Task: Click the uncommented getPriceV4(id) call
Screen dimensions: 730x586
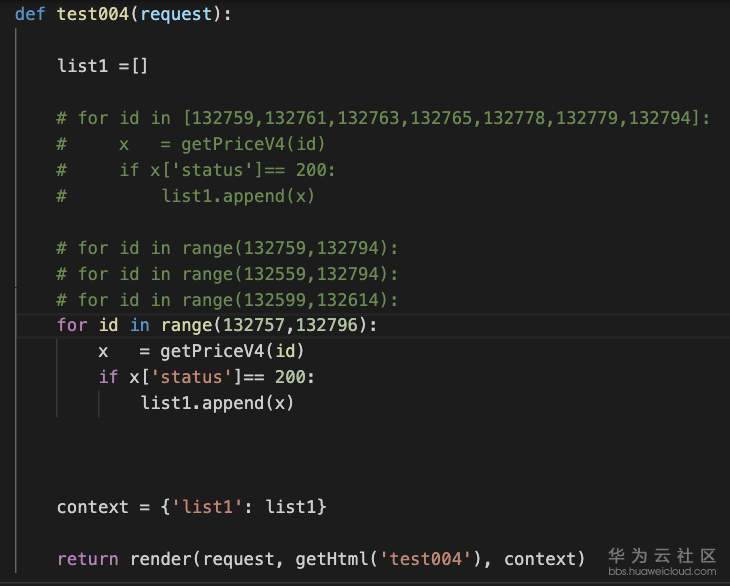Action: coord(231,351)
